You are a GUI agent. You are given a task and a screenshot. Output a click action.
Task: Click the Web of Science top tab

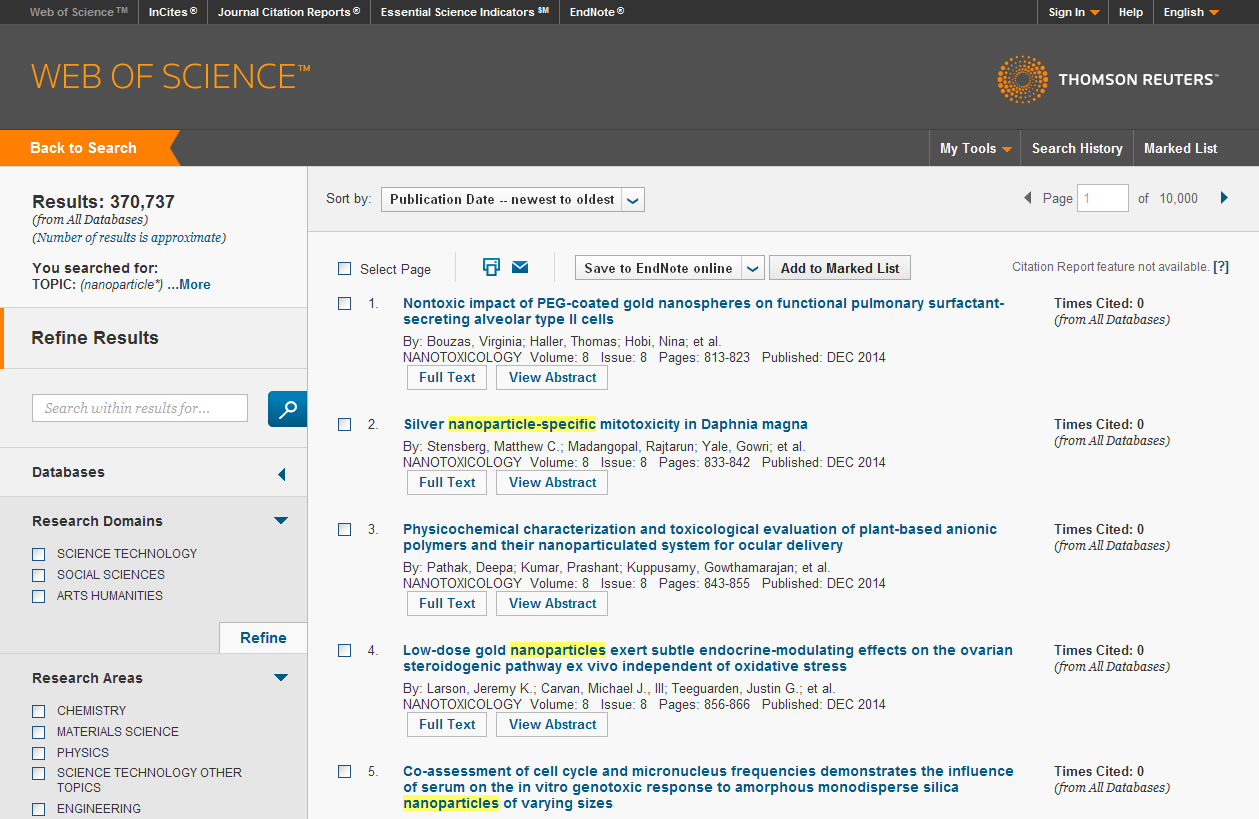click(x=78, y=12)
